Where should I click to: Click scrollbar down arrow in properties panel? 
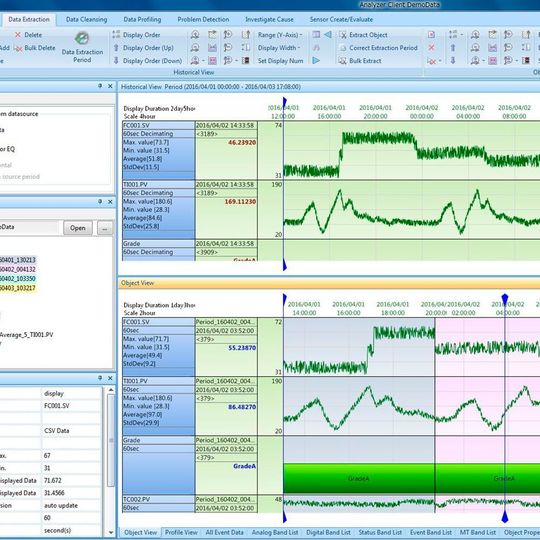(x=111, y=532)
